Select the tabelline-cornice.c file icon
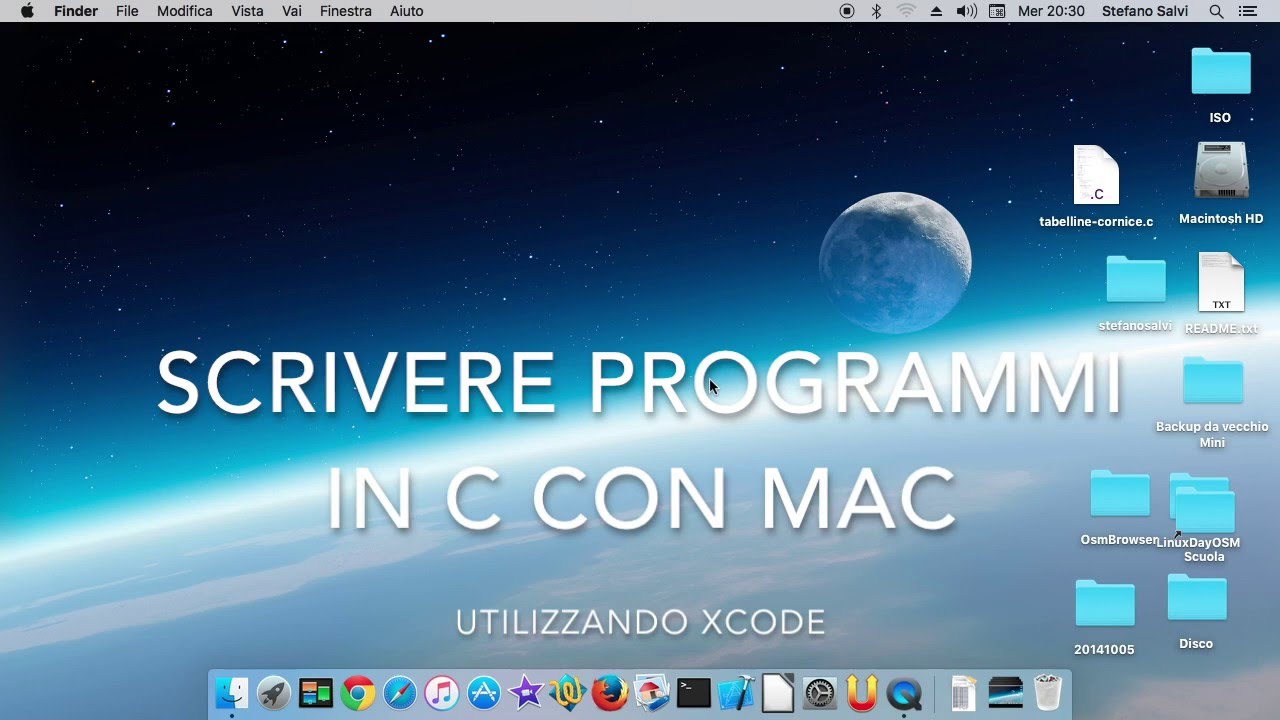 pyautogui.click(x=1096, y=175)
